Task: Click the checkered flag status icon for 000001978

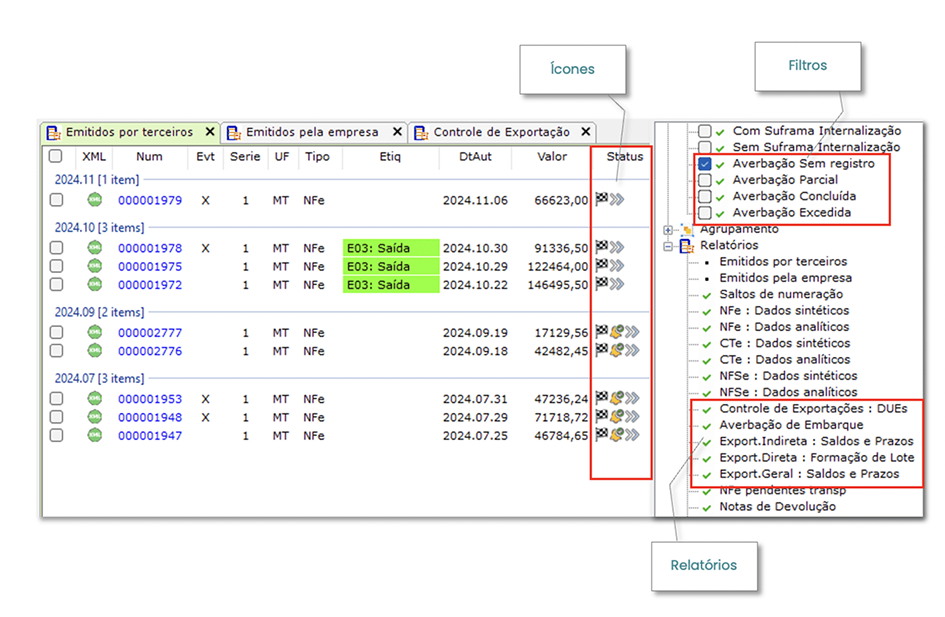Action: point(601,248)
